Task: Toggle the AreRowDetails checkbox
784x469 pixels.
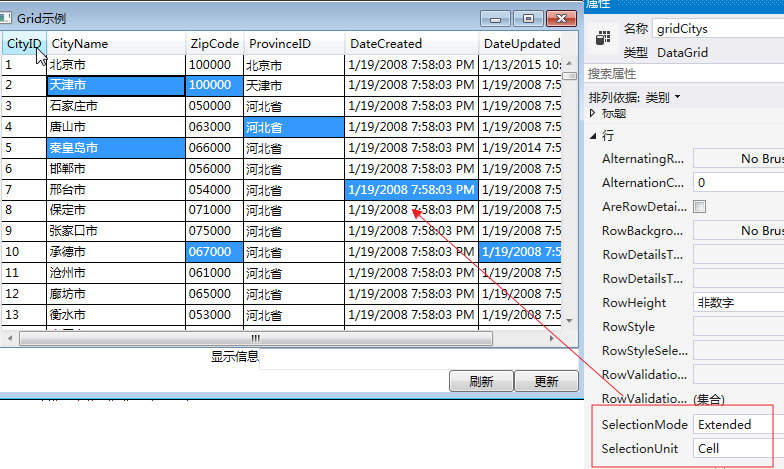Action: click(x=700, y=207)
